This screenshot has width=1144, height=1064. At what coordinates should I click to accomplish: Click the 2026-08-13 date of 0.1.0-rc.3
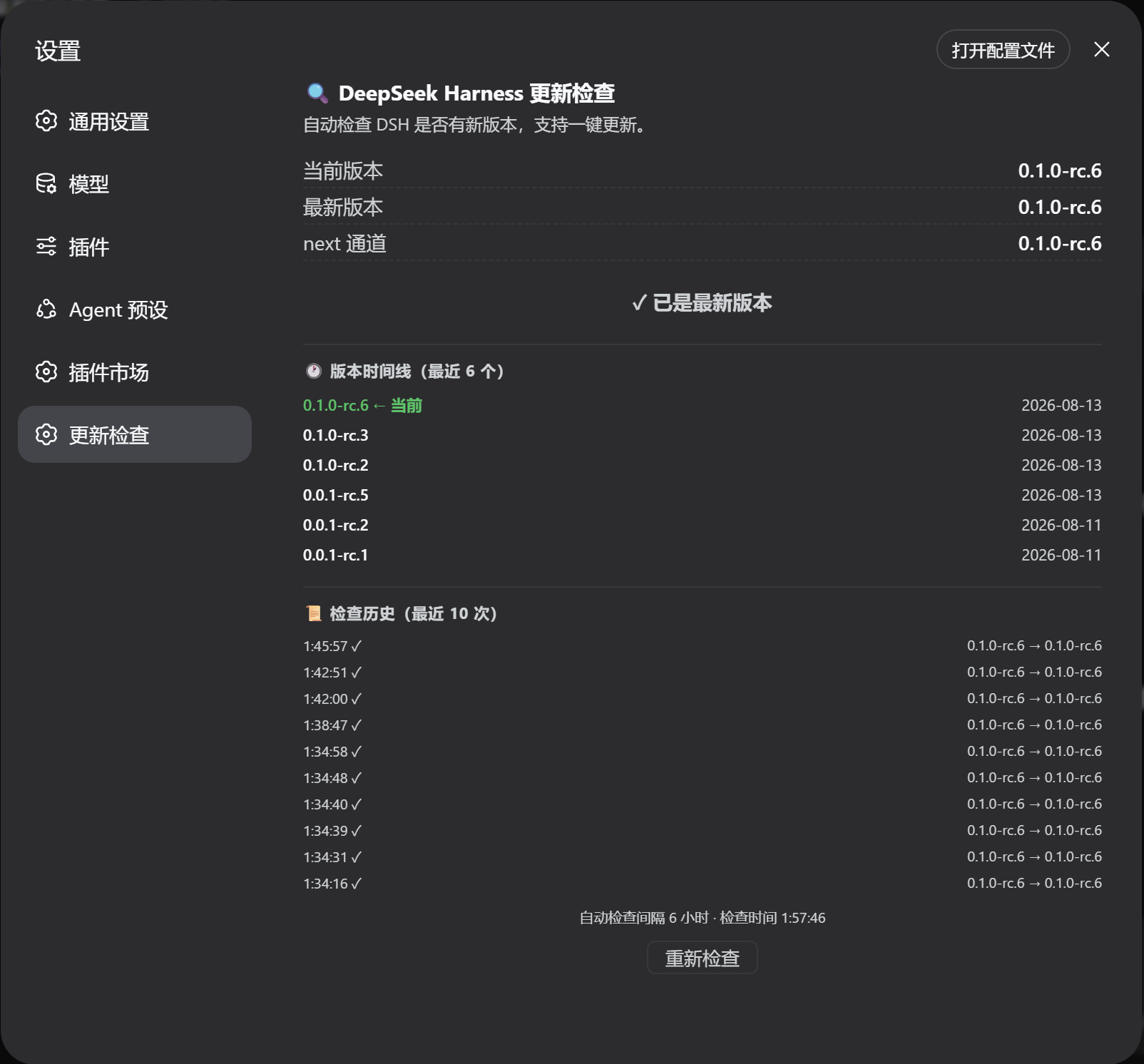pos(1061,435)
